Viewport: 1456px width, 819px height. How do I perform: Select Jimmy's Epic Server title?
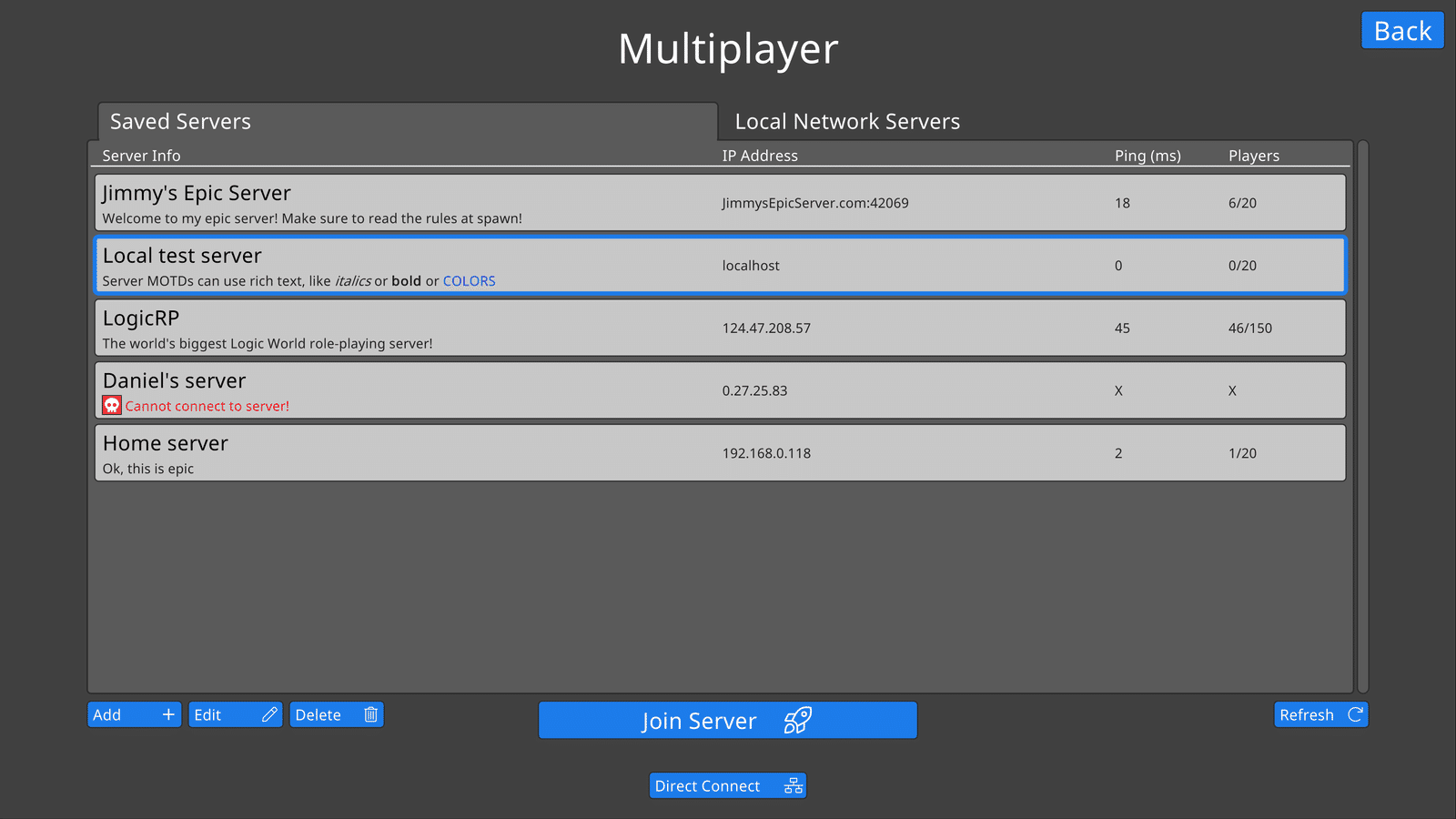(x=197, y=193)
